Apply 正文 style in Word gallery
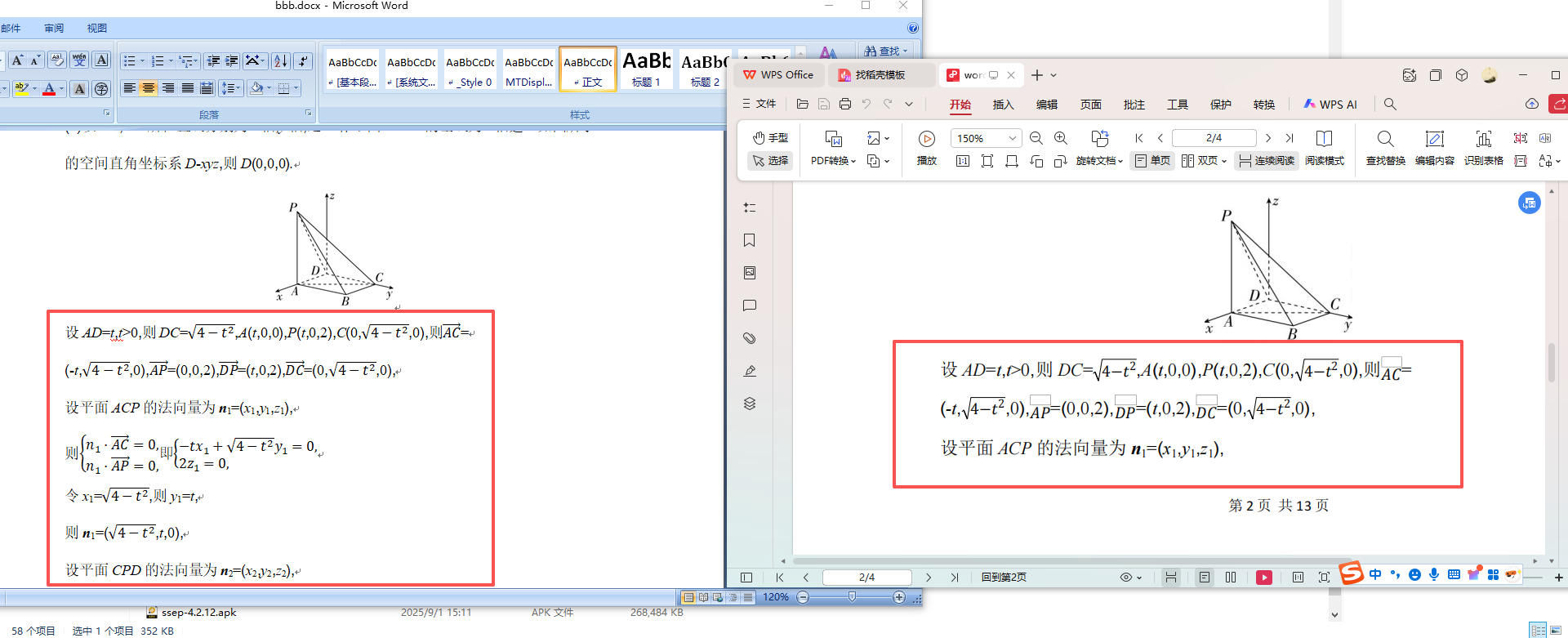 [588, 69]
